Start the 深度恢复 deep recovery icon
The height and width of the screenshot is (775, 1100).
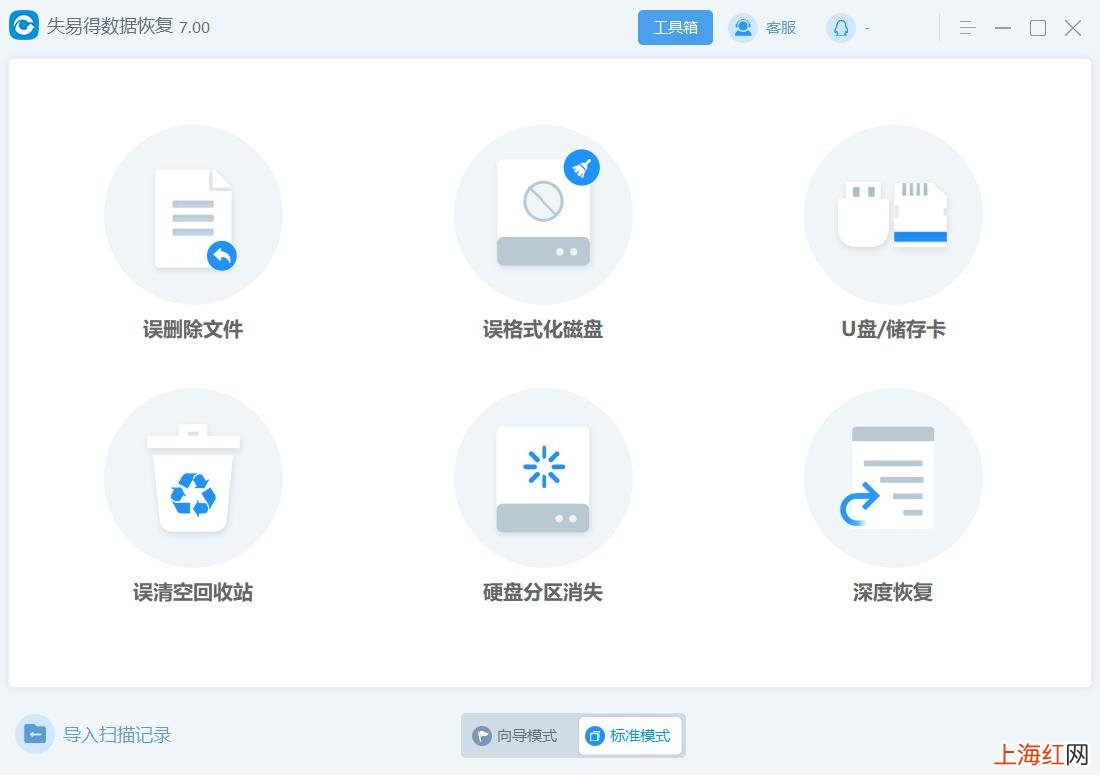(893, 478)
